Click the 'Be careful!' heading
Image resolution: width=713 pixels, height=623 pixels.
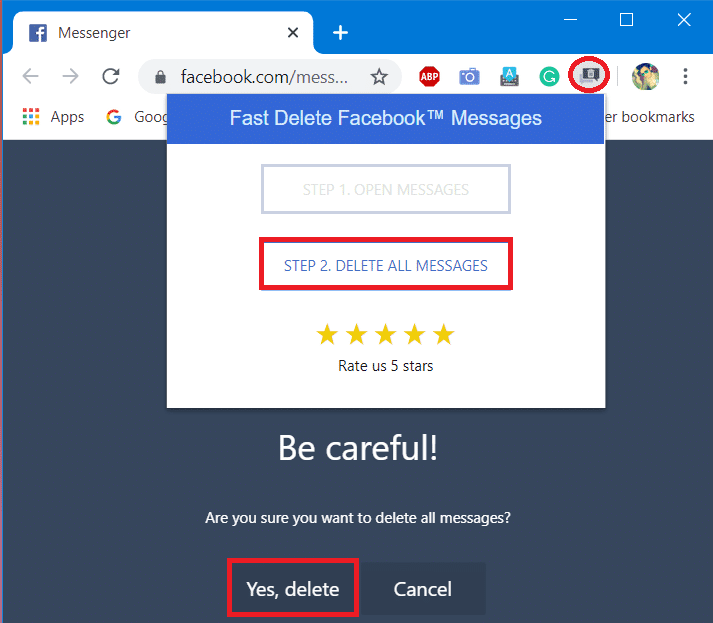click(358, 447)
